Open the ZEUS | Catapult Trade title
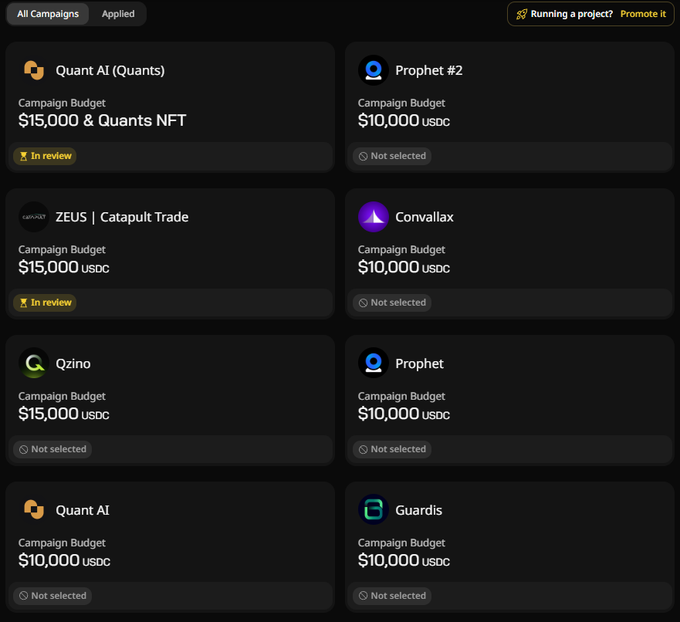The image size is (680, 622). tap(122, 217)
